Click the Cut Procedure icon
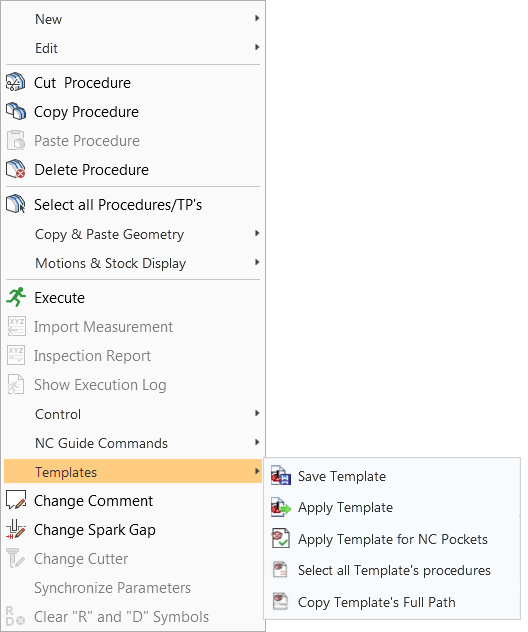 click(x=16, y=82)
